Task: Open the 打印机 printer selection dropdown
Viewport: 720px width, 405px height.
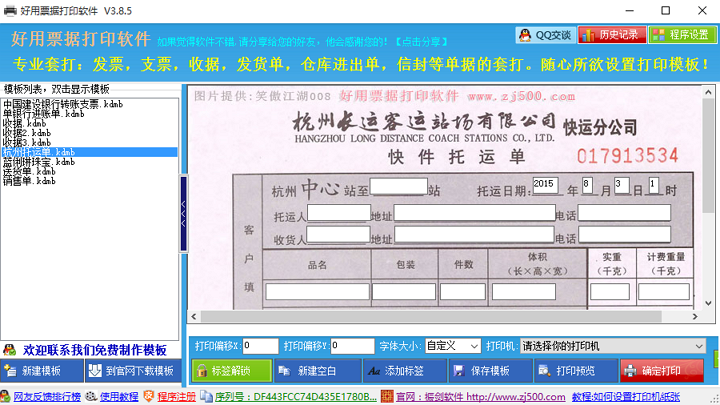Action: (x=613, y=346)
